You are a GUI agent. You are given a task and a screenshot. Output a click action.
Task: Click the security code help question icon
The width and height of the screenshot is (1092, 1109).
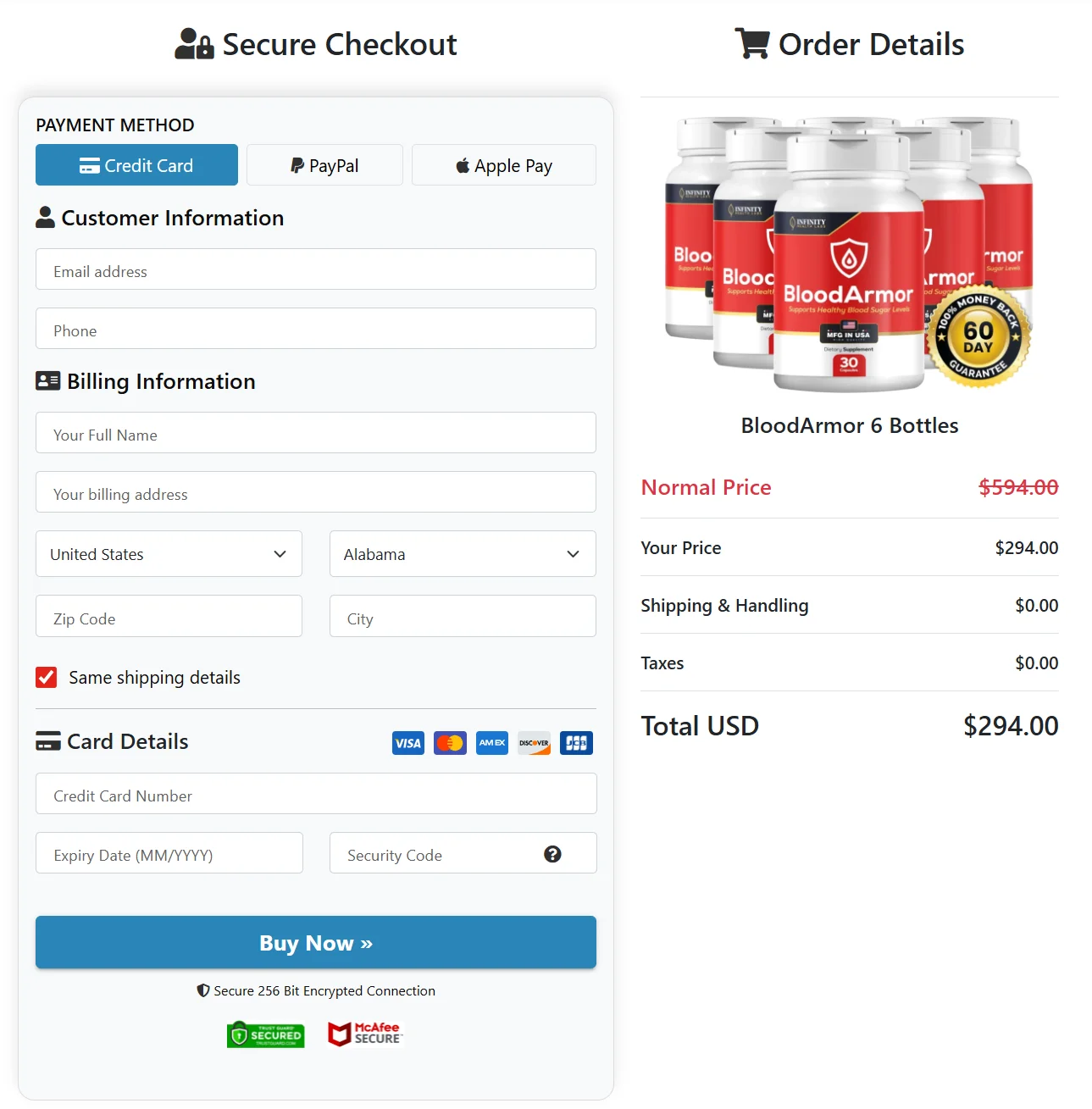point(552,854)
